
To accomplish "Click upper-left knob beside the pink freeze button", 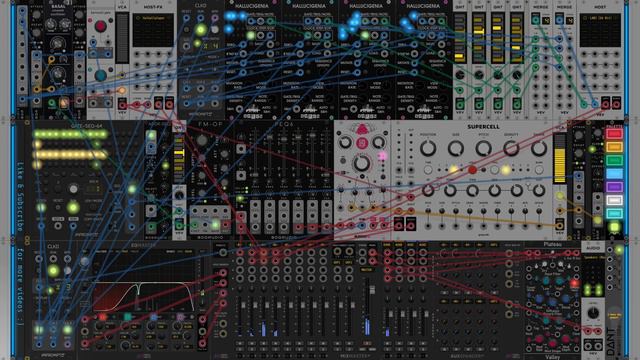I will click(x=345, y=143).
